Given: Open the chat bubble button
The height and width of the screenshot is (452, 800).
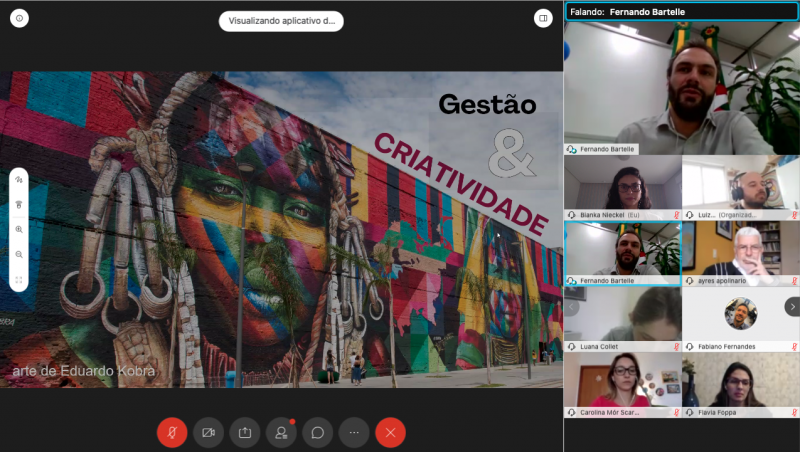Looking at the screenshot, I should (317, 433).
